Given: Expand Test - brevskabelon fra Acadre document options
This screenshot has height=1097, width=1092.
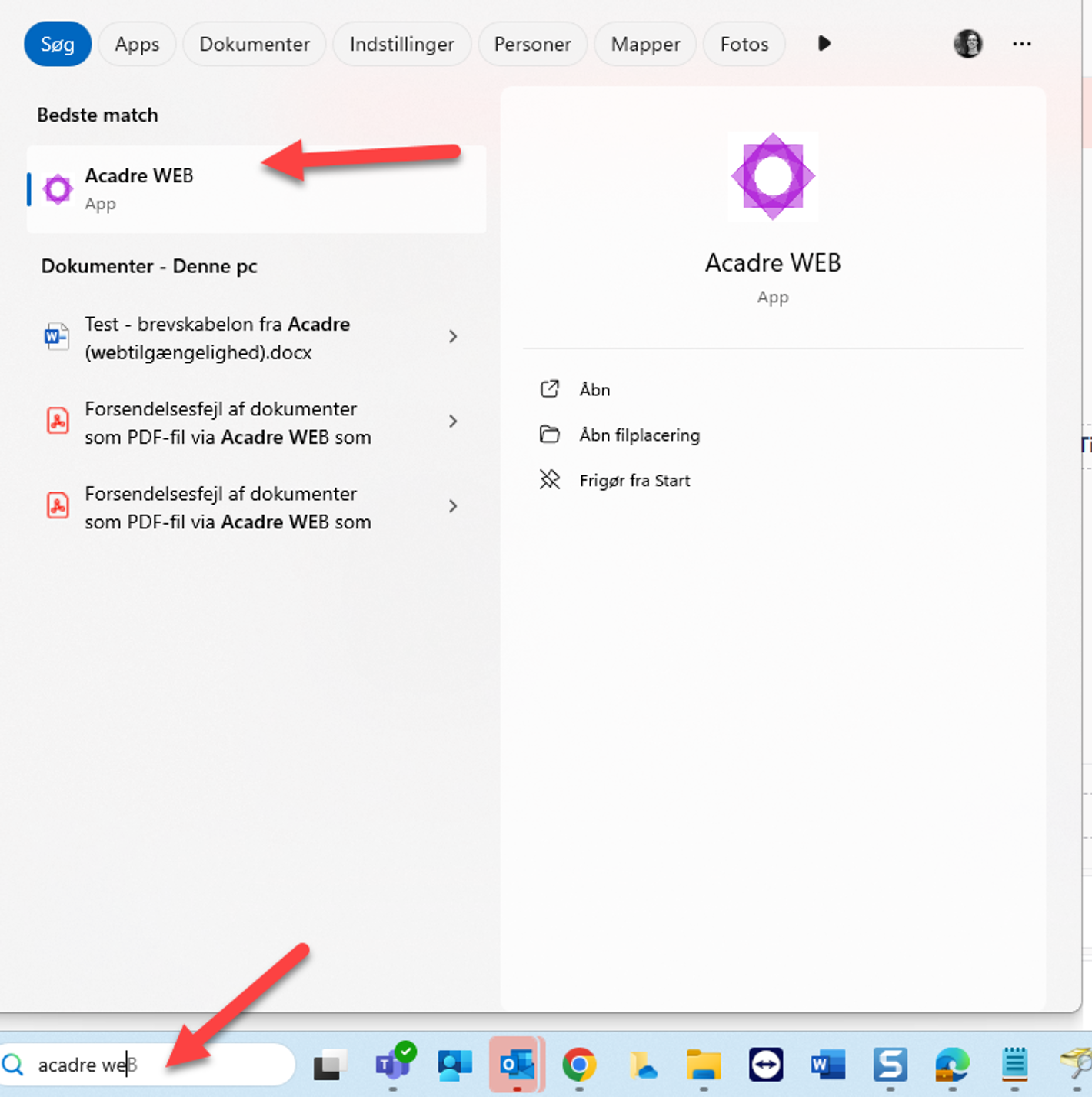Looking at the screenshot, I should [453, 337].
